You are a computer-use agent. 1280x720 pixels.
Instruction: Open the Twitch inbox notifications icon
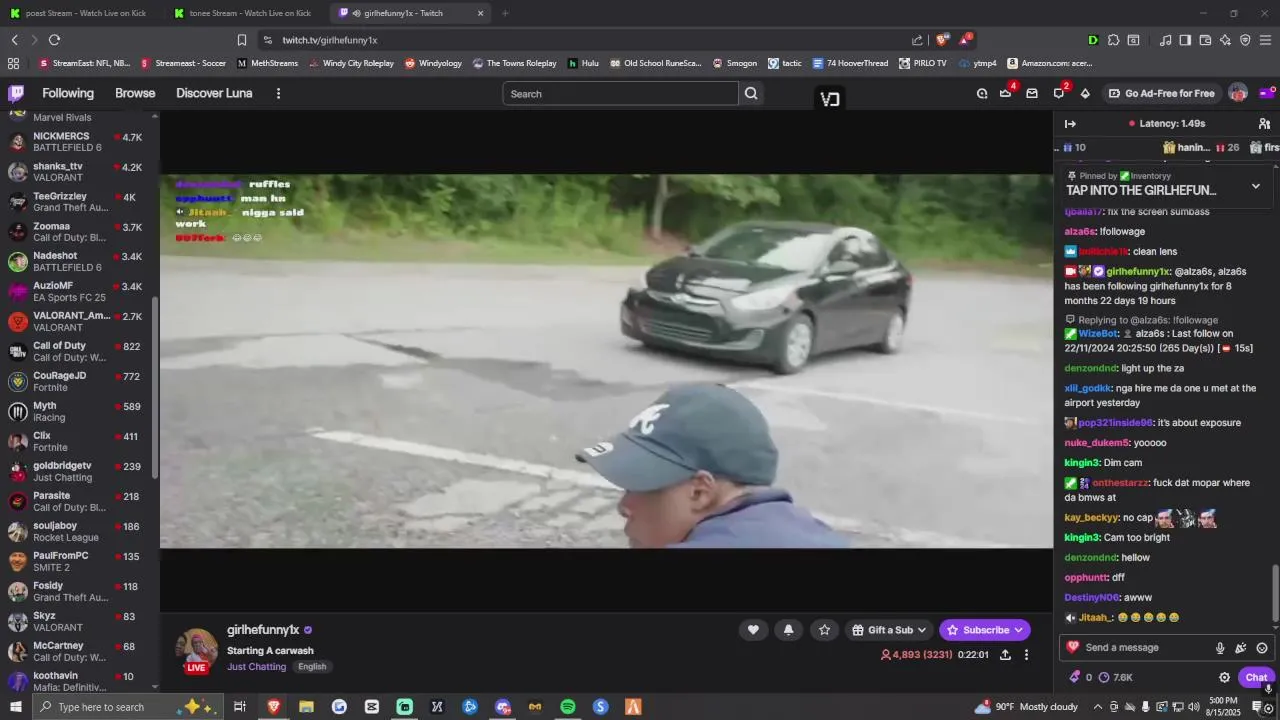tap(1032, 93)
